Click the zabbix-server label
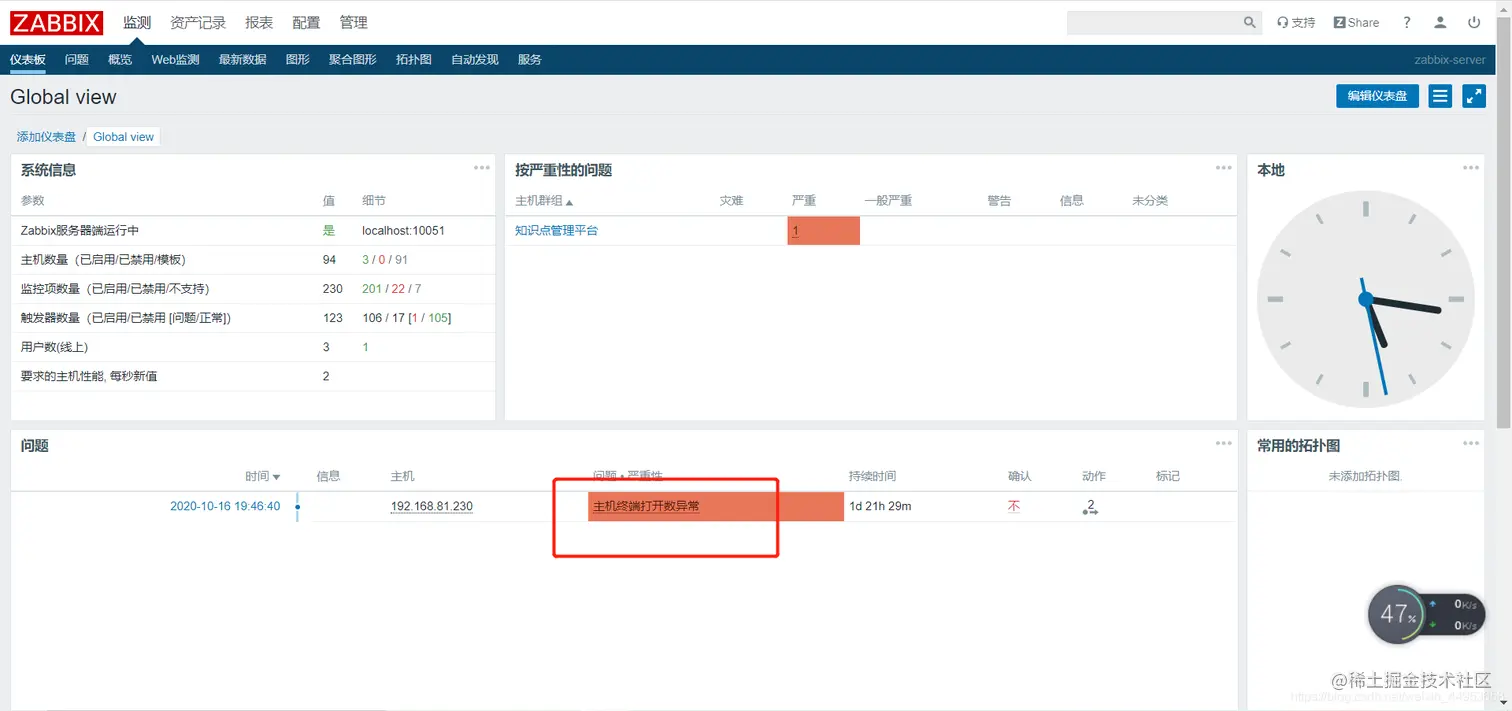The image size is (1512, 711). pyautogui.click(x=1450, y=60)
